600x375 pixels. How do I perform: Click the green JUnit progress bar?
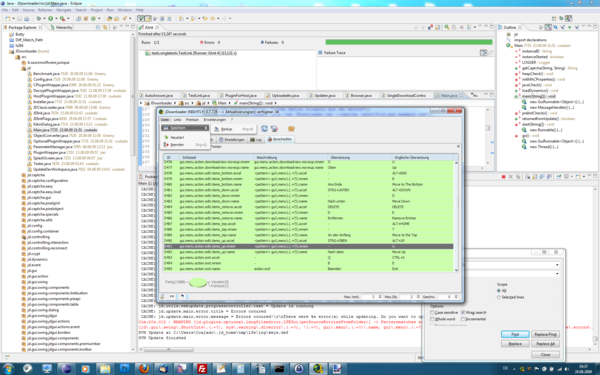click(409, 42)
